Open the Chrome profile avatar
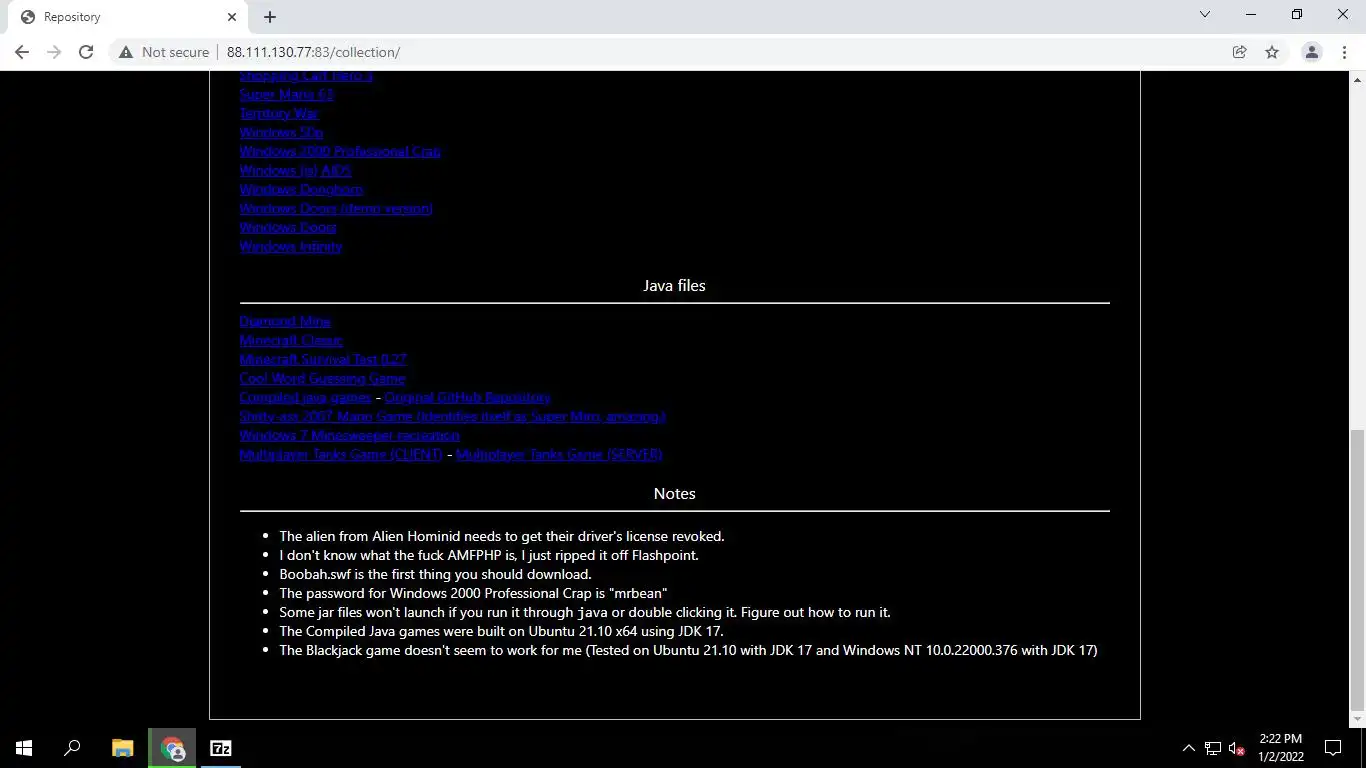Screen dimensions: 1366x768 click(1312, 52)
